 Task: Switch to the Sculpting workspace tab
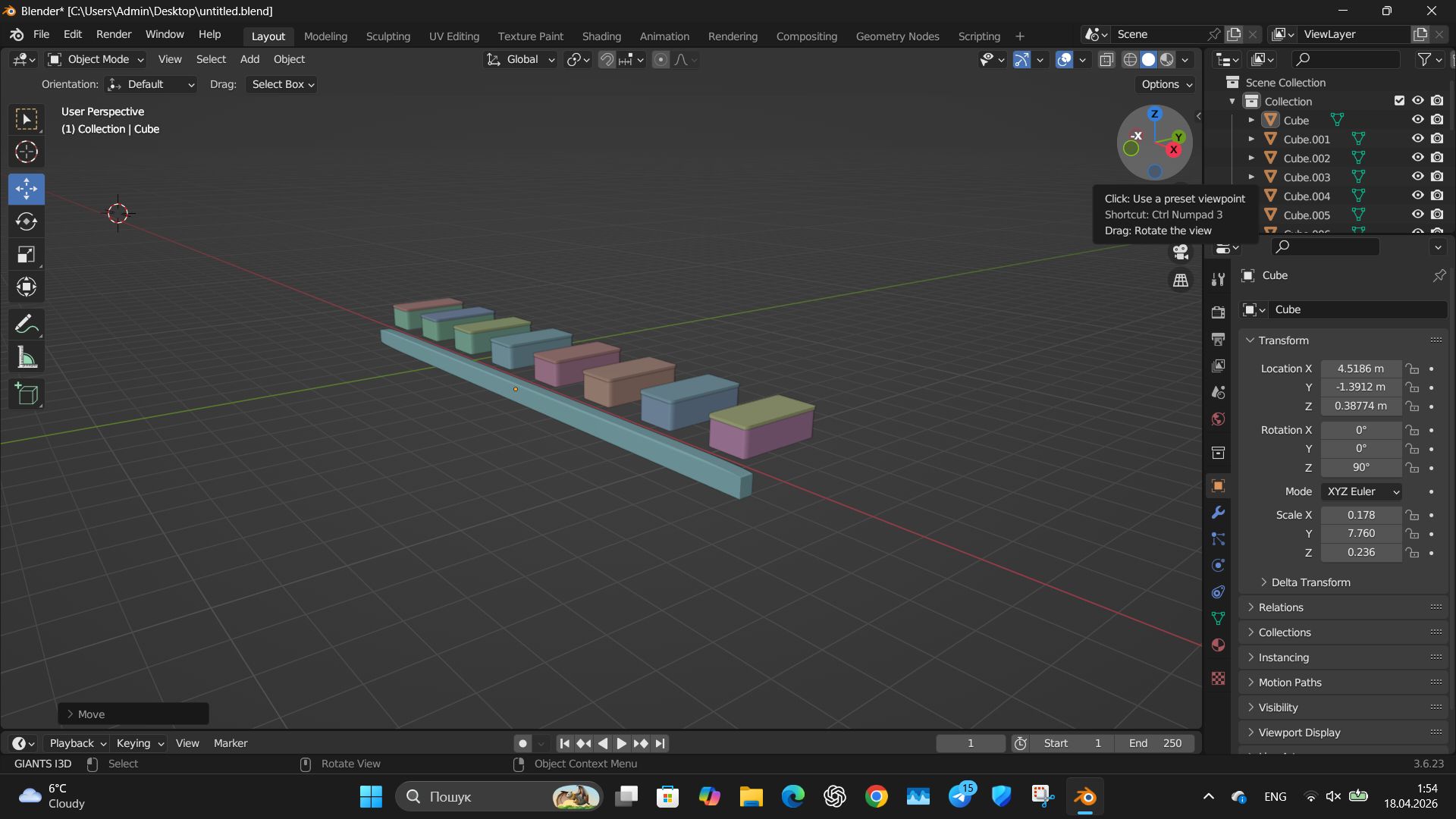[388, 36]
